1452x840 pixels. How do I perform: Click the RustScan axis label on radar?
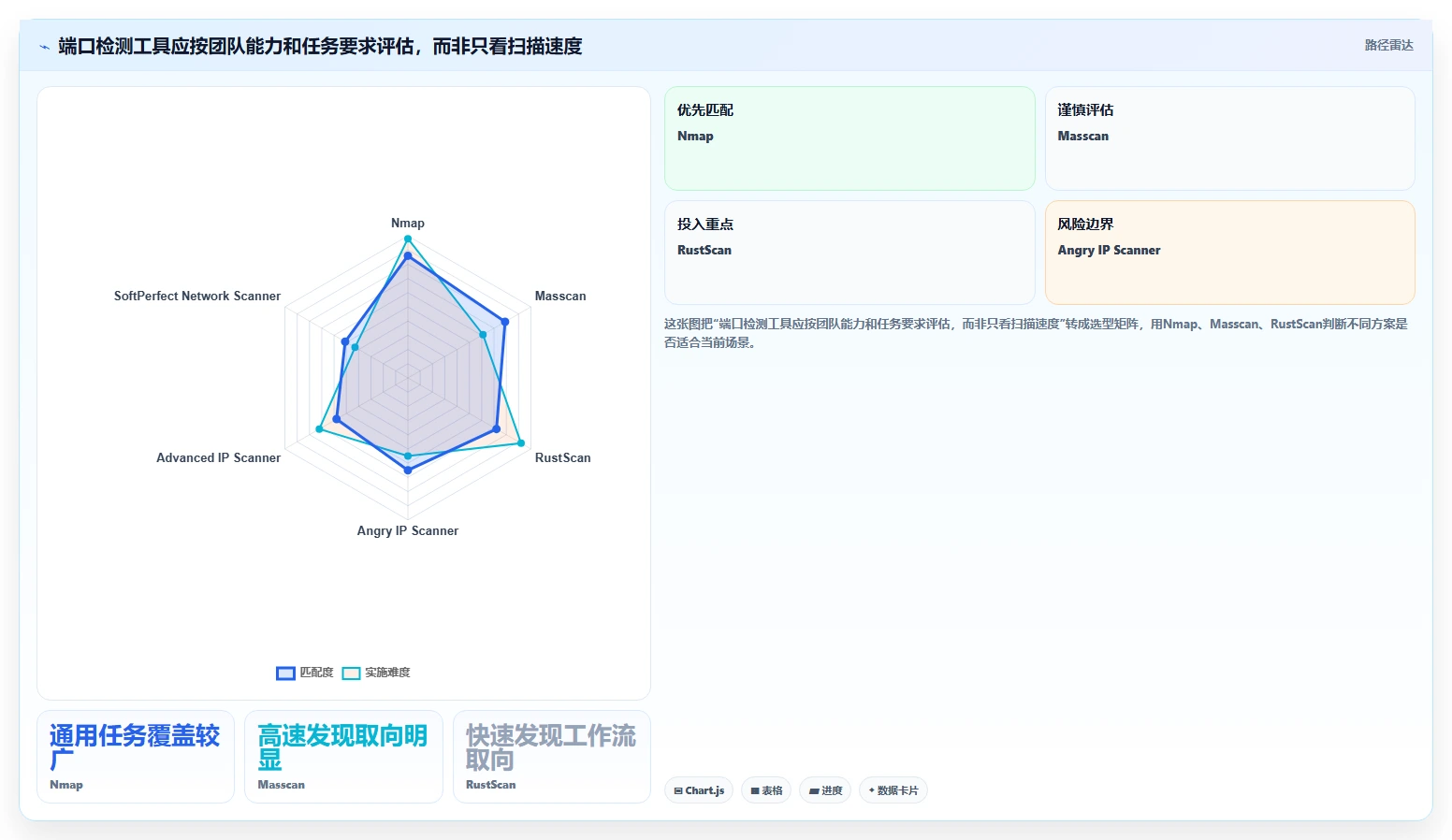pyautogui.click(x=563, y=457)
